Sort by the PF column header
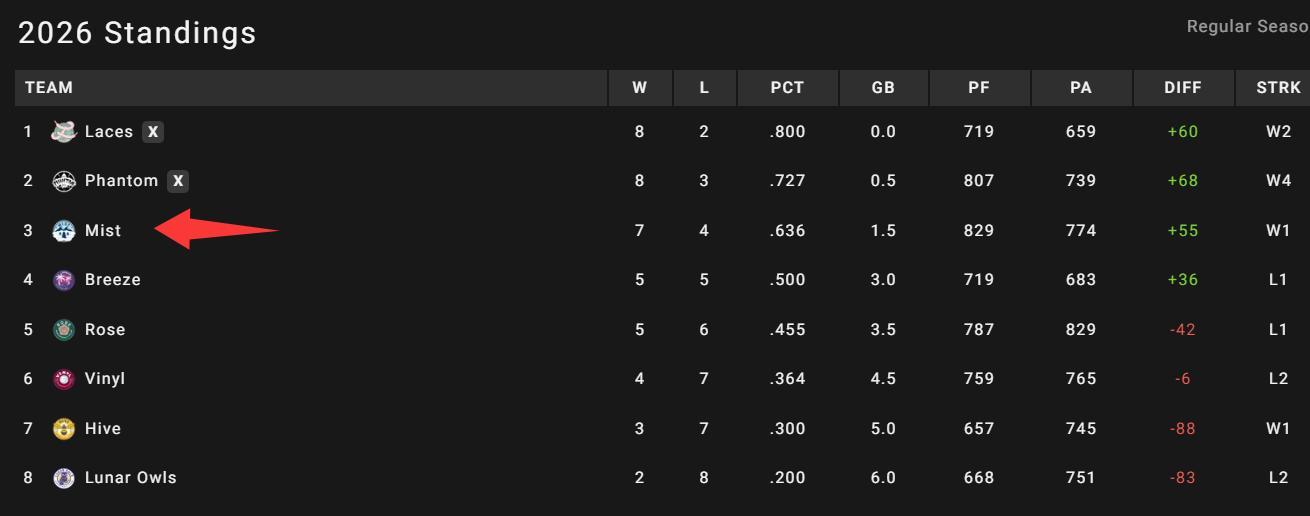This screenshot has height=516, width=1310. (979, 88)
